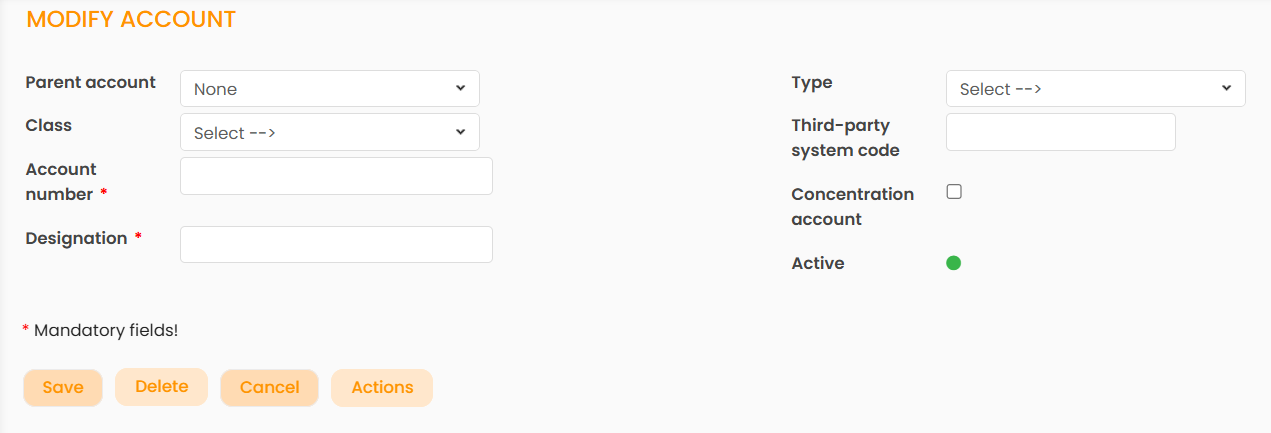1271x433 pixels.
Task: Click the Designation label text
Action: pyautogui.click(x=76, y=238)
